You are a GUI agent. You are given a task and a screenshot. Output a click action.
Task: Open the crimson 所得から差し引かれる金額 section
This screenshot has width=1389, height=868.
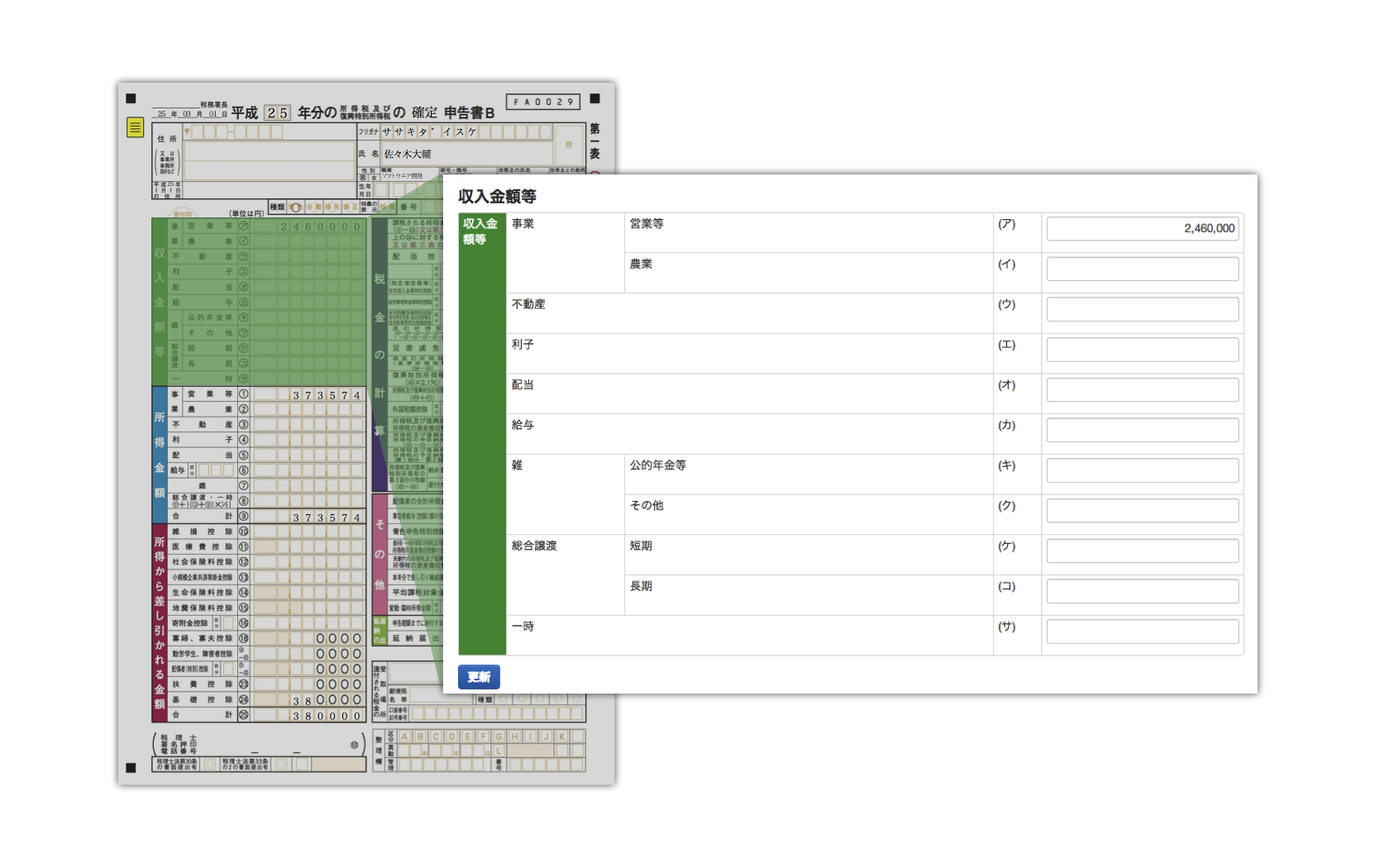[160, 622]
